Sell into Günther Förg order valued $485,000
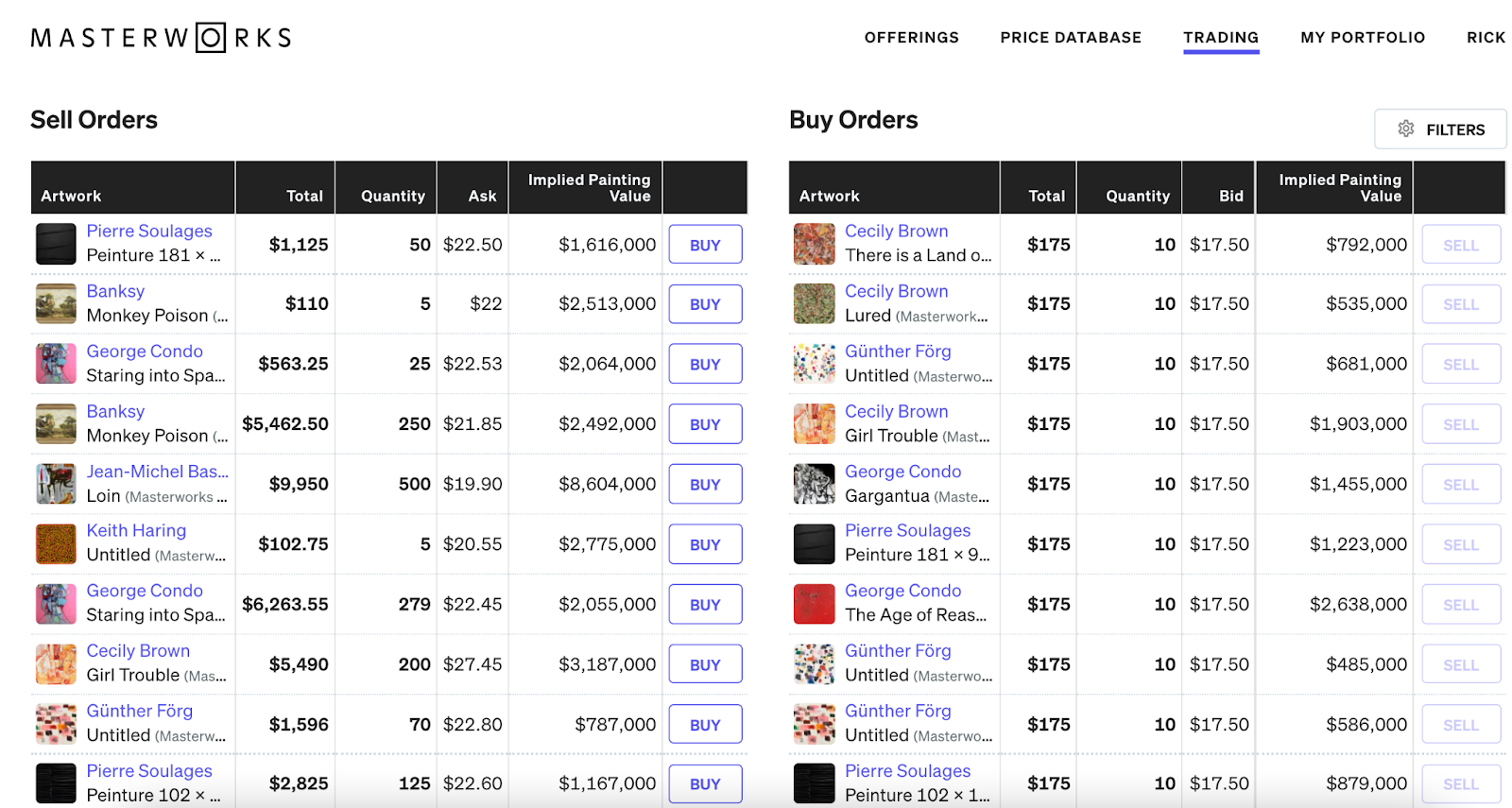The height and width of the screenshot is (808, 1512). point(1461,664)
